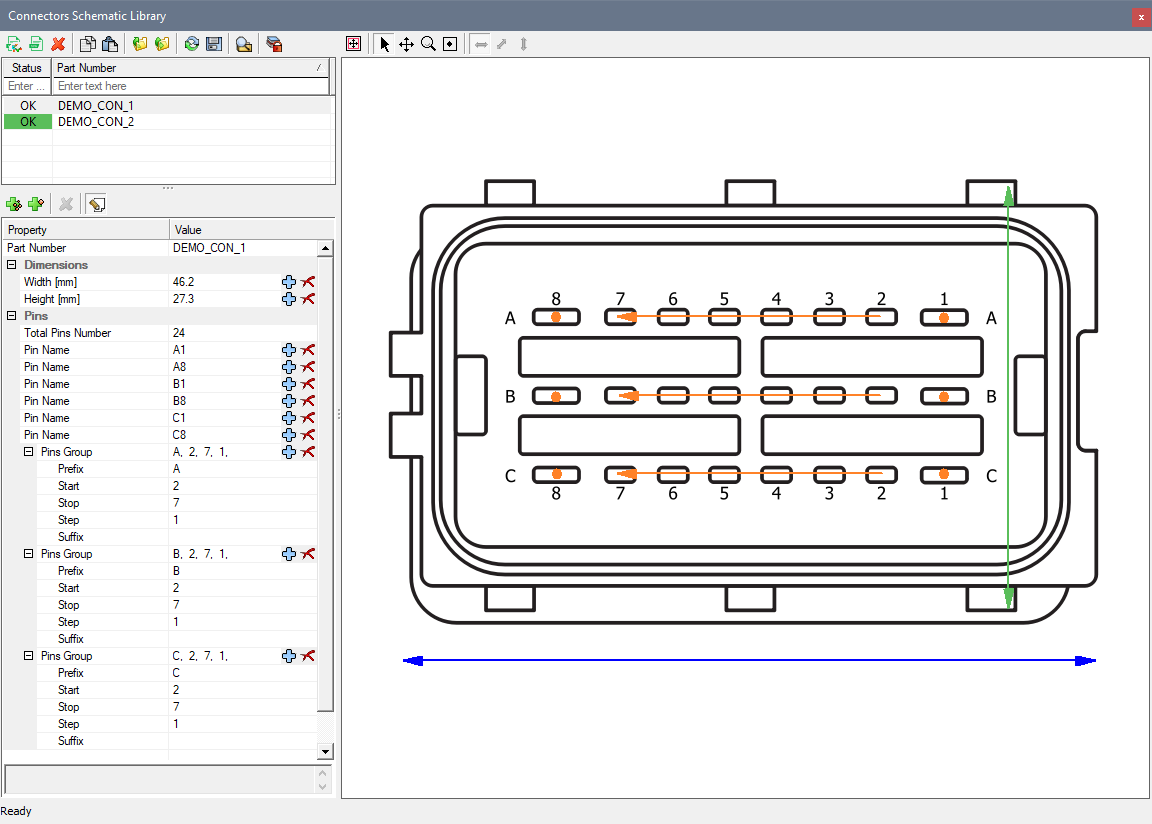Collapse the Dimensions section

(x=12, y=265)
